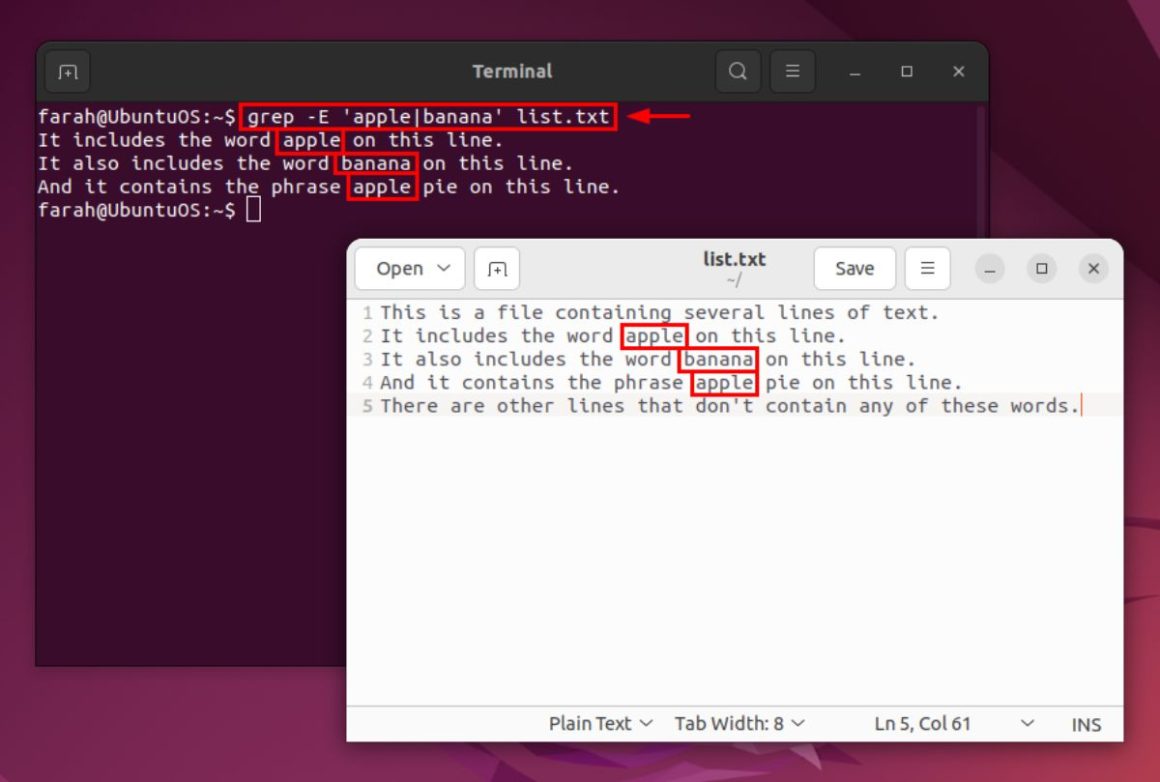Open the Tab Width: 8 dropdown
Screen dimensions: 1160x782
coord(741,723)
